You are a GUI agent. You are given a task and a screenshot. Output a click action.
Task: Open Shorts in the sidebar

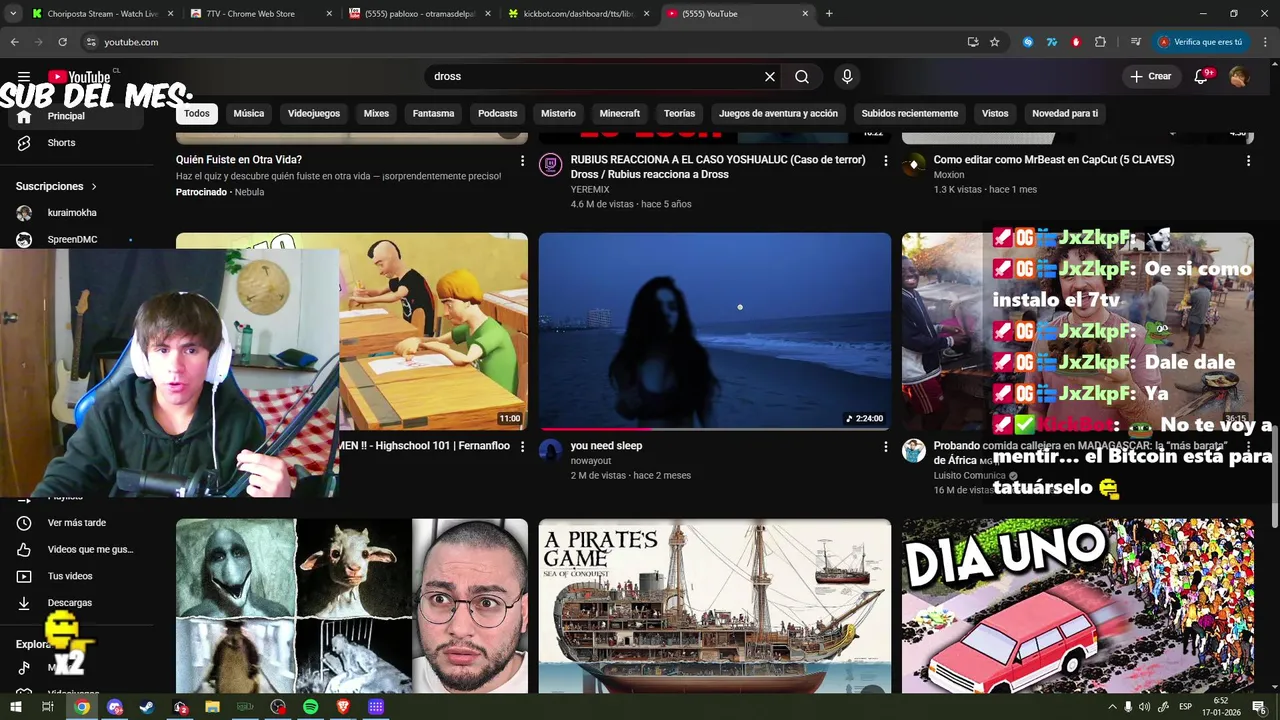click(76, 143)
